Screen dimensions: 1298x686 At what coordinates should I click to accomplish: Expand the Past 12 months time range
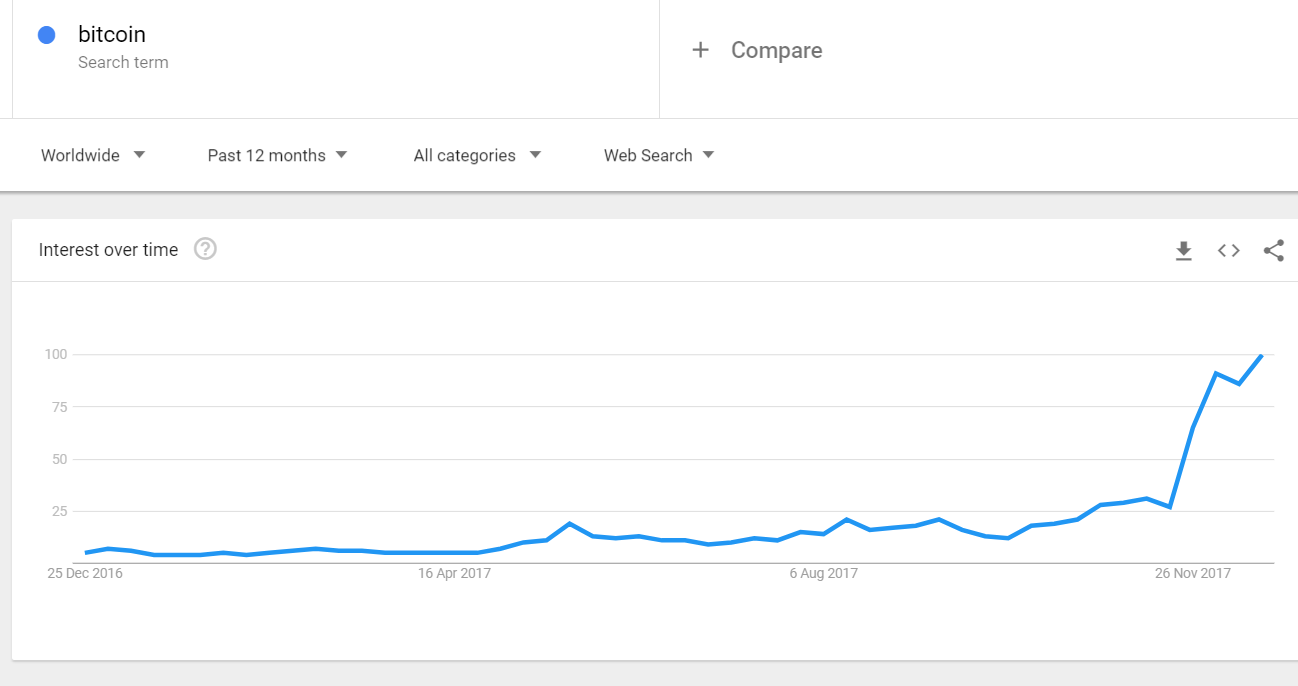[x=277, y=155]
